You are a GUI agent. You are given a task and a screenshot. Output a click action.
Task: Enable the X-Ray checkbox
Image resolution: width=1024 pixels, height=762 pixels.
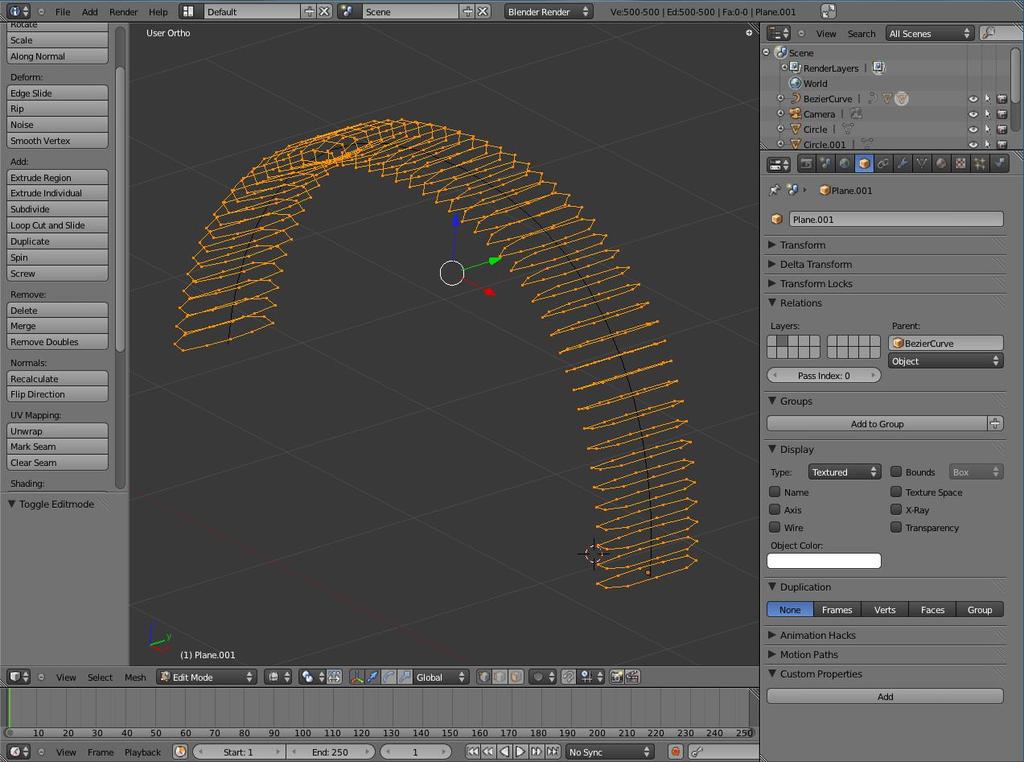click(x=896, y=509)
